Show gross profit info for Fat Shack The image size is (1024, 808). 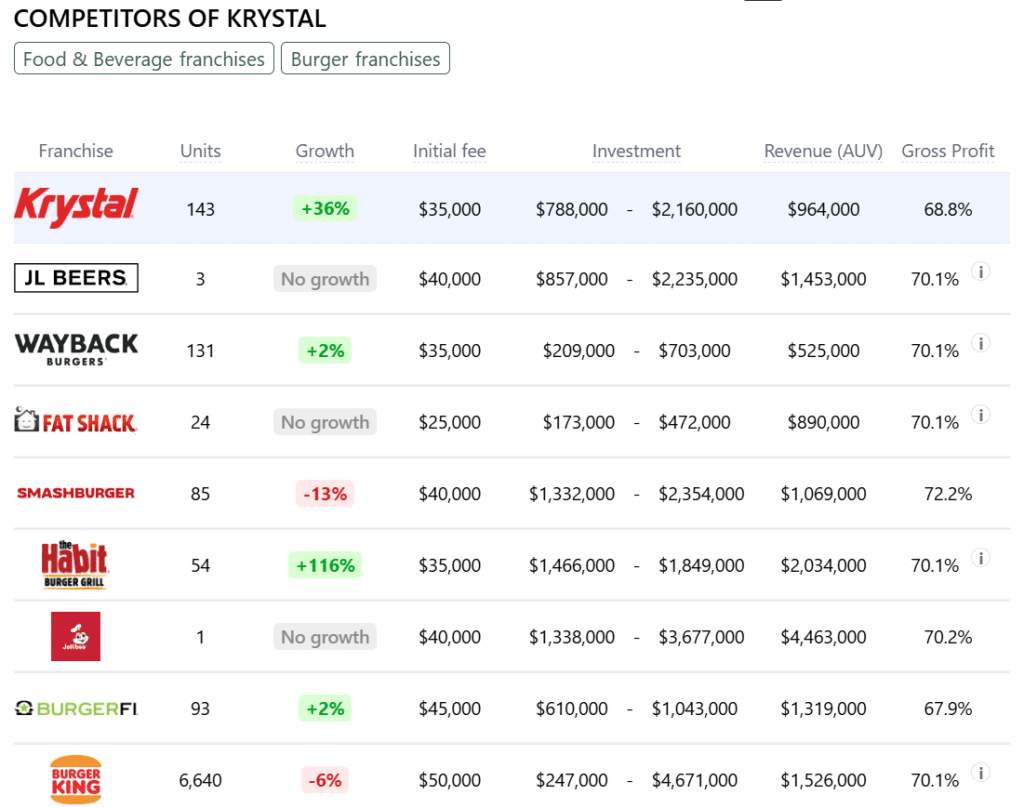point(980,414)
